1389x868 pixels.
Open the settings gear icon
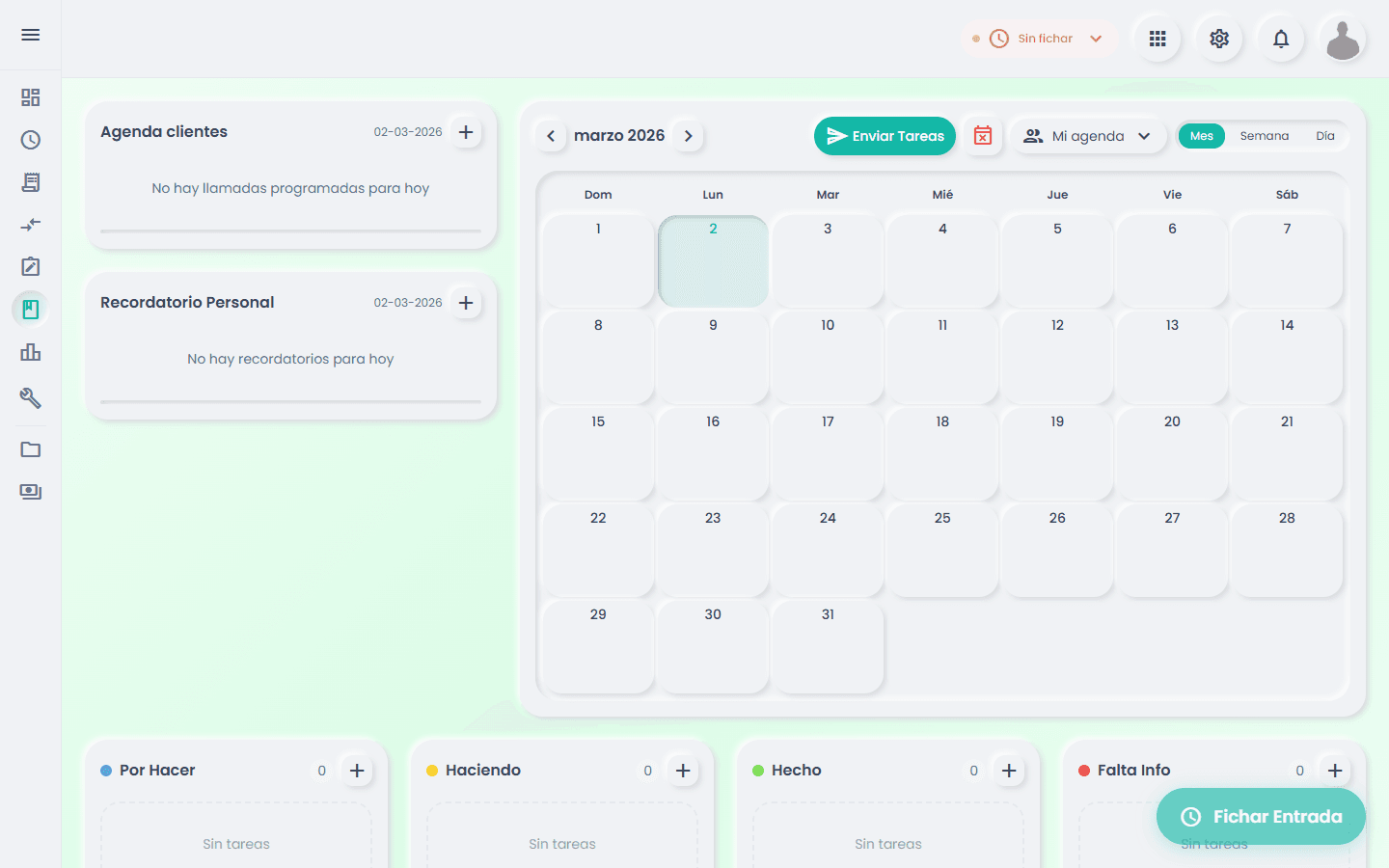click(x=1219, y=39)
